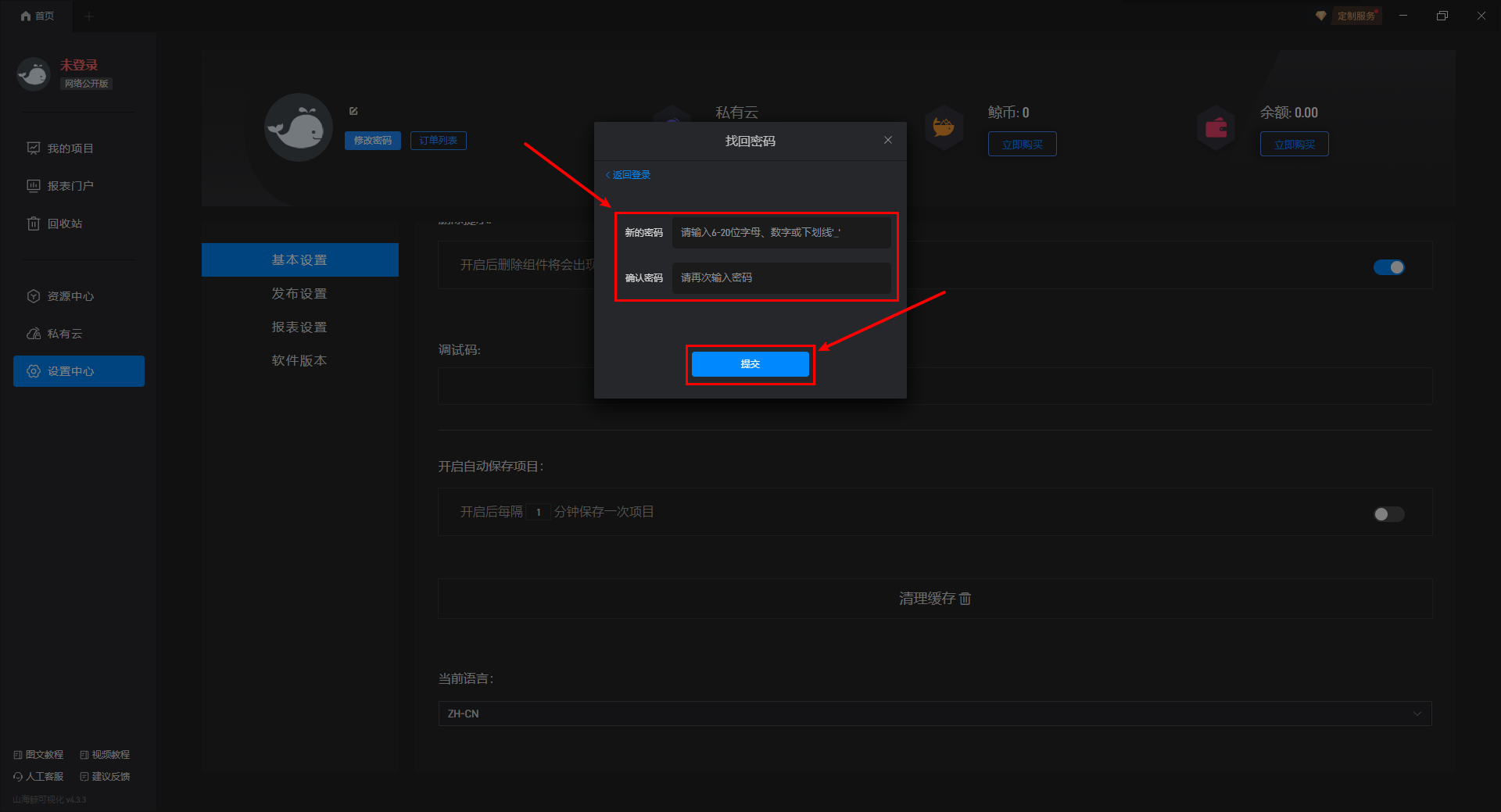This screenshot has height=812, width=1501.
Task: Select the 软件版本 tab
Action: point(299,360)
